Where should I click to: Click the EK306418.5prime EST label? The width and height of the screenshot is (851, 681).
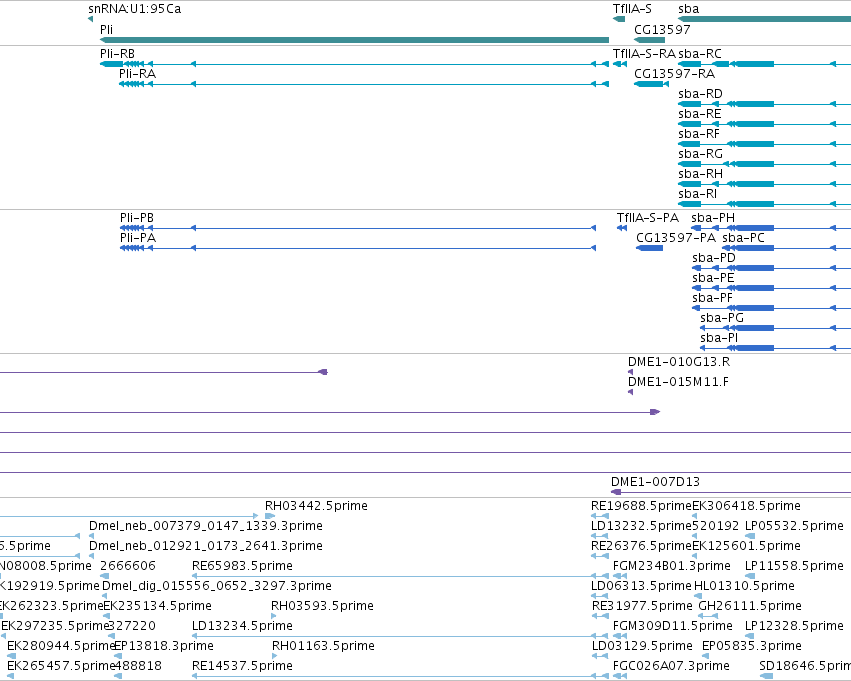coord(747,506)
